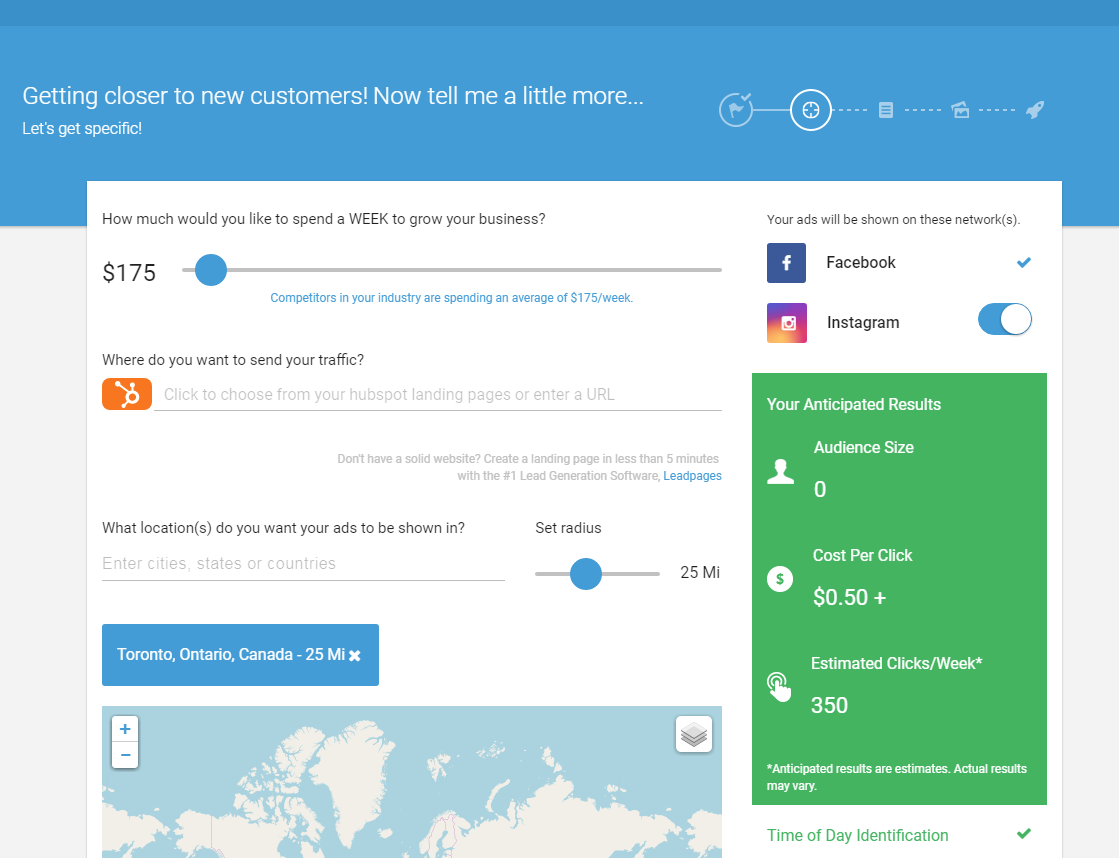Click the Time of Day Identification label
This screenshot has height=858, width=1119.
point(857,835)
